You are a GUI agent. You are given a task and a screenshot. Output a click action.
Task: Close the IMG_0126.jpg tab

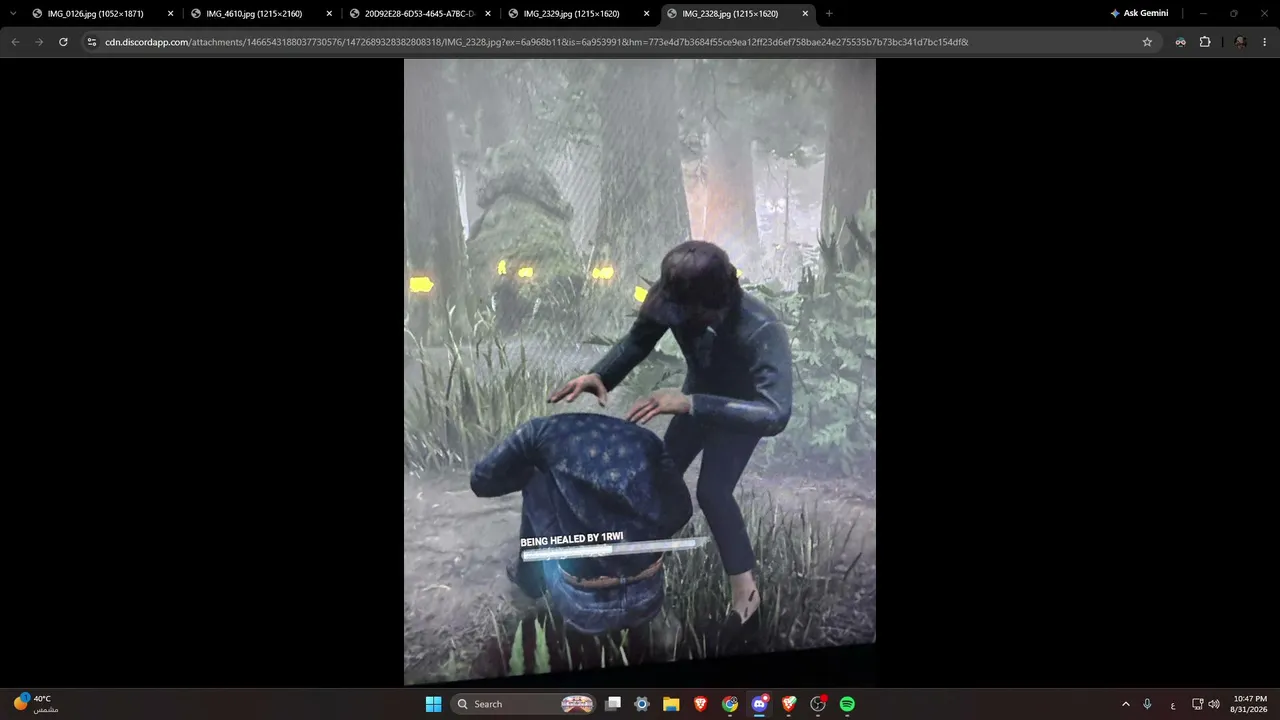[170, 14]
